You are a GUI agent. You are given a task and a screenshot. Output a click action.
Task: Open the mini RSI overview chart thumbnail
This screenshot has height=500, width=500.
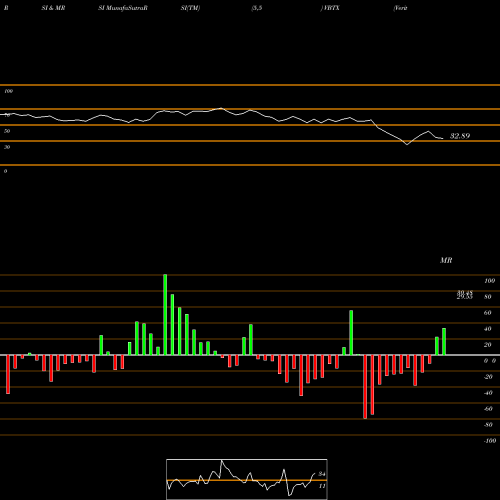pyautogui.click(x=247, y=479)
